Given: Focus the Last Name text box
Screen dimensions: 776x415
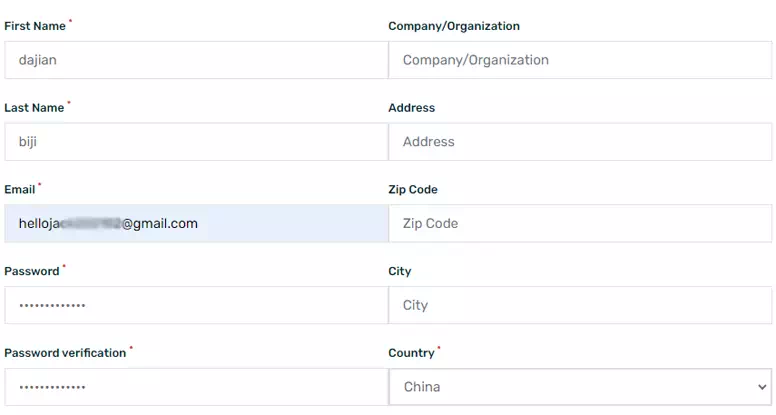Looking at the screenshot, I should click(x=195, y=142).
